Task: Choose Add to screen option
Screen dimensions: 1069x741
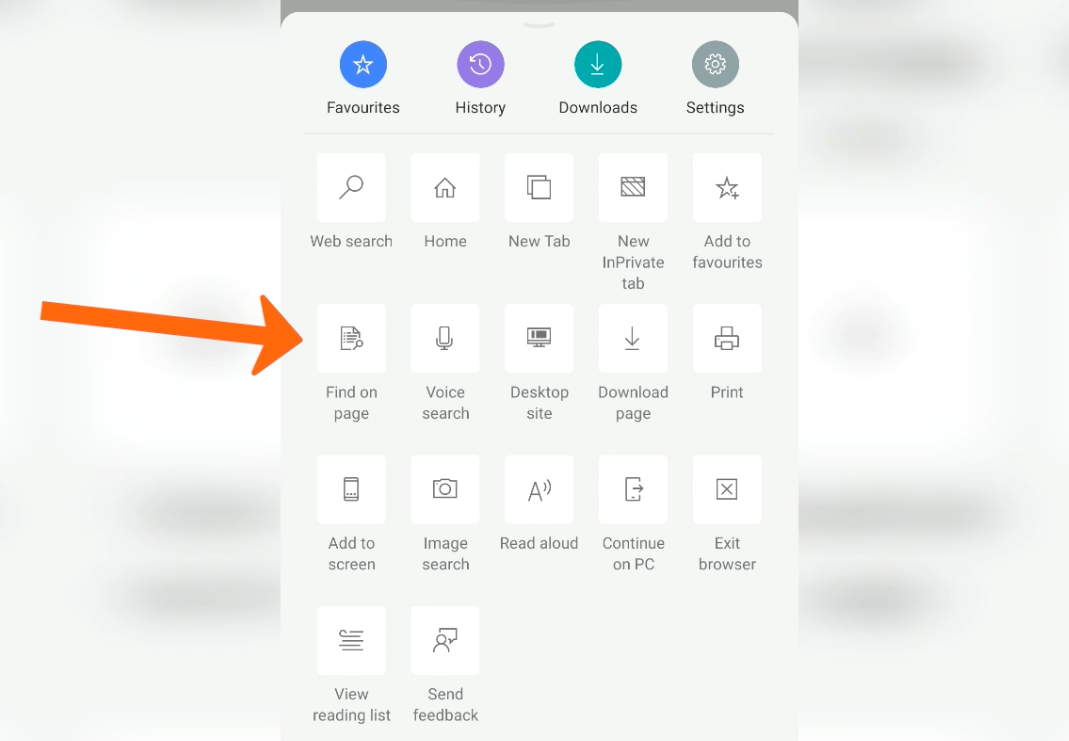Action: [351, 490]
